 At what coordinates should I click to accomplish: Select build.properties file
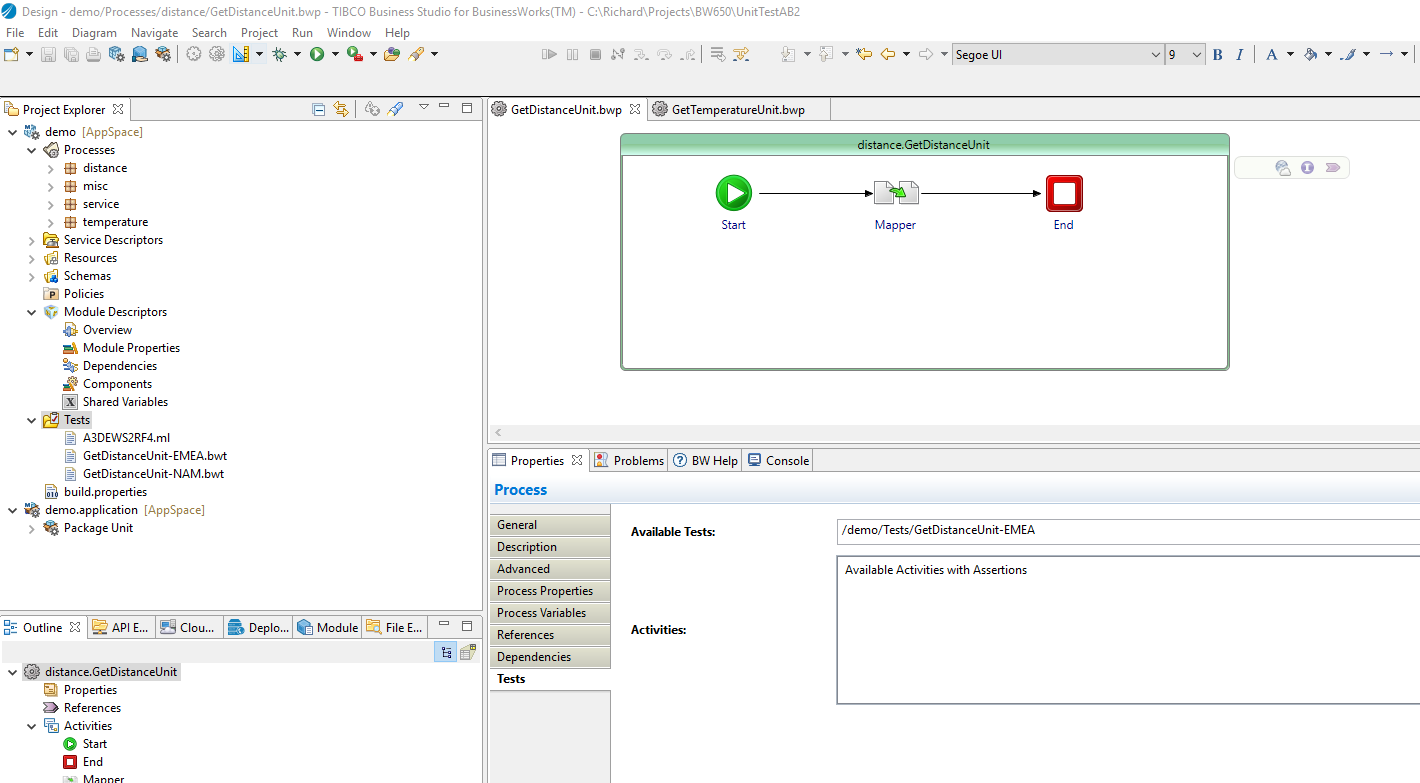(105, 492)
